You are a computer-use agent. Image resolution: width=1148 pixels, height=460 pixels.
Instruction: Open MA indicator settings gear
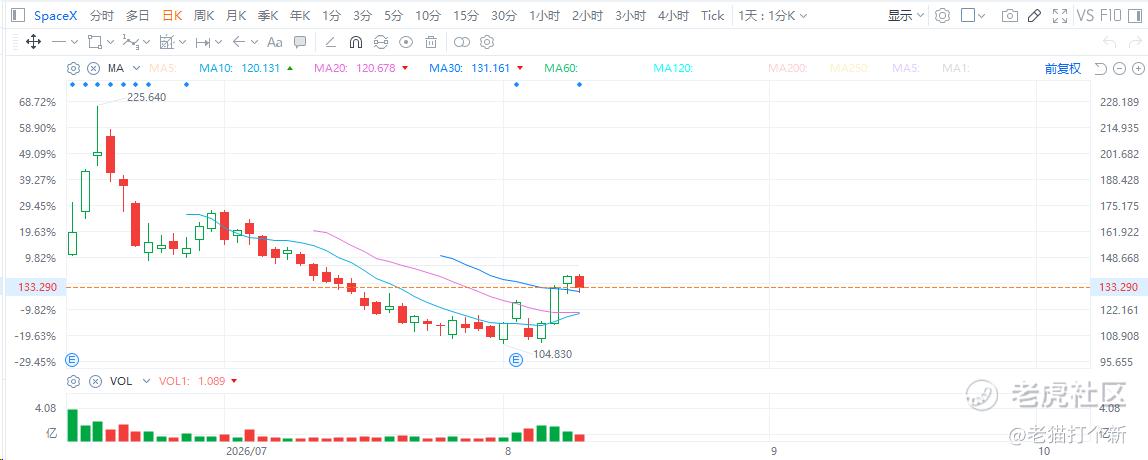point(73,68)
